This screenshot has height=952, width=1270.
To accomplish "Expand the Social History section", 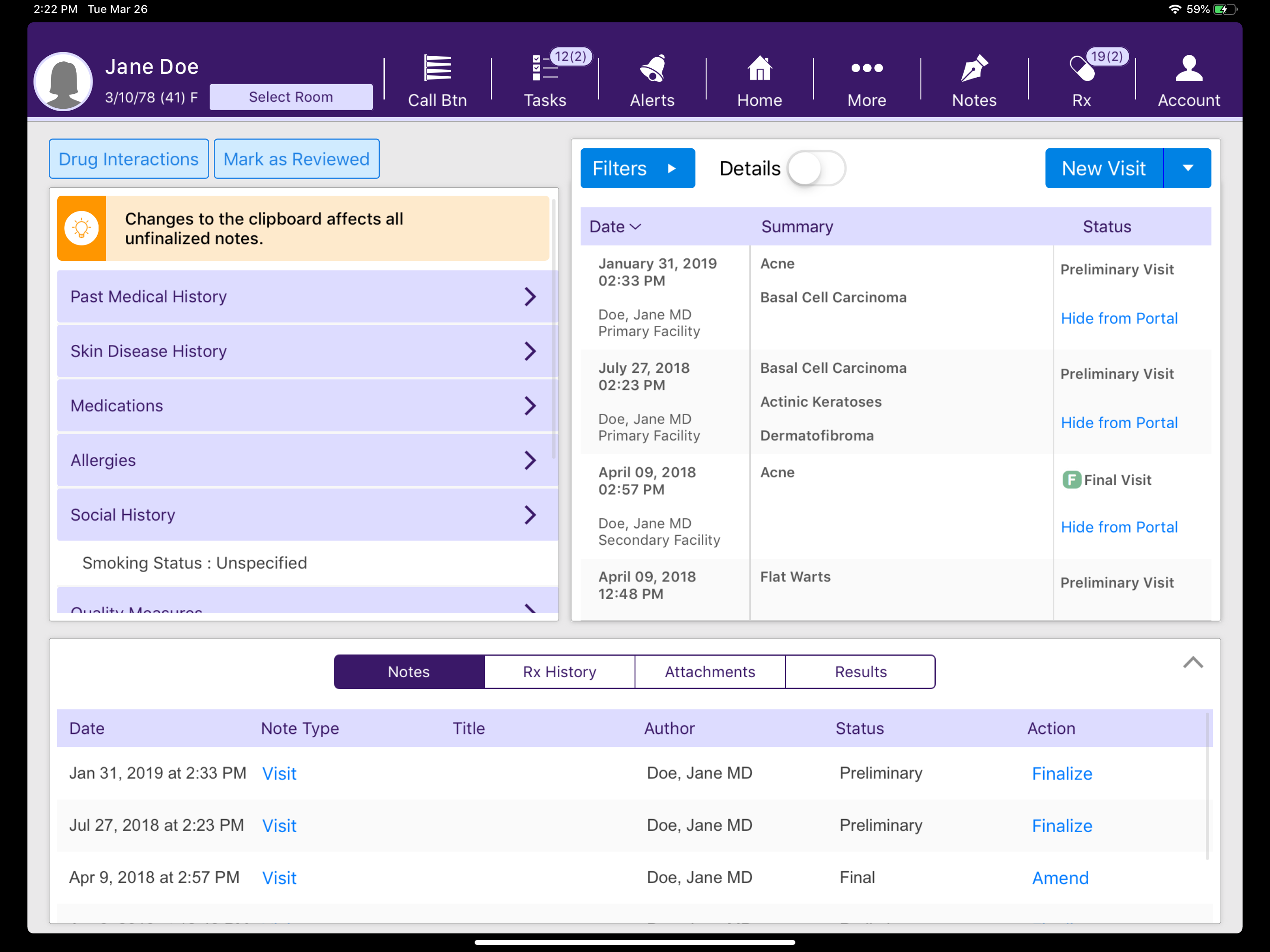I will tap(308, 515).
